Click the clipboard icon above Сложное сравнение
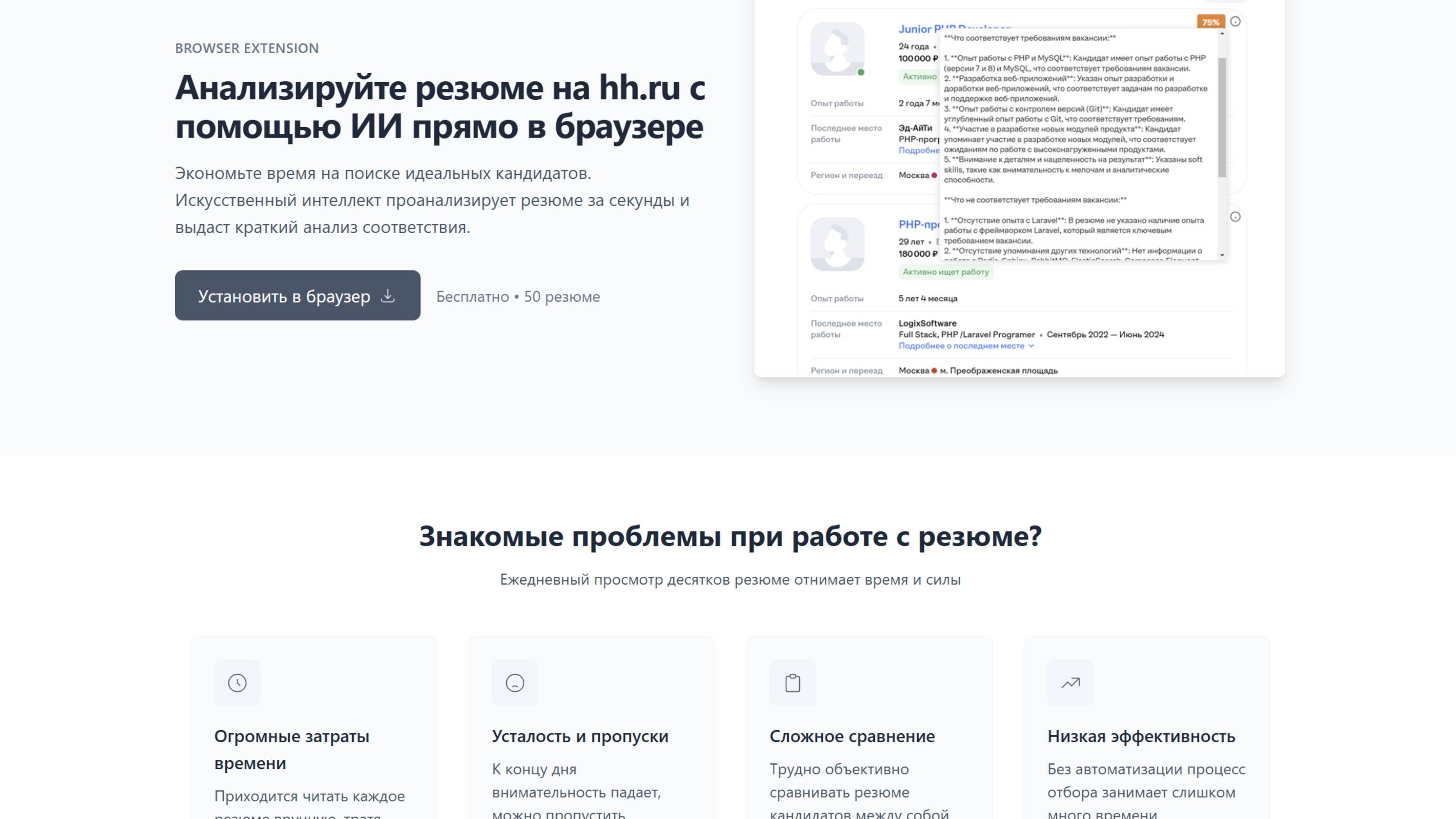 click(793, 683)
